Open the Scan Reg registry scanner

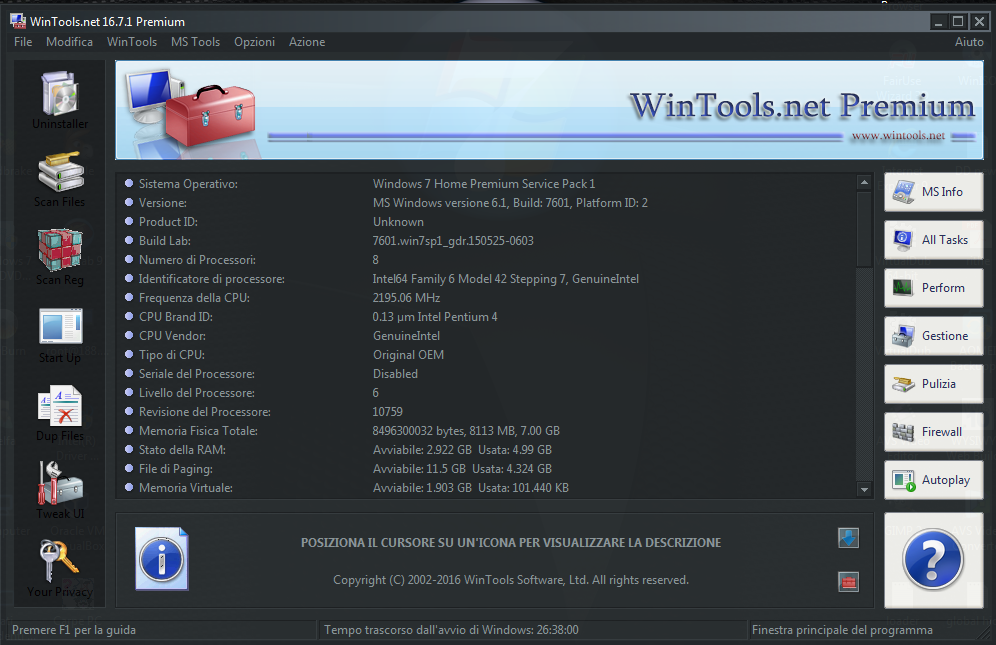(x=60, y=257)
